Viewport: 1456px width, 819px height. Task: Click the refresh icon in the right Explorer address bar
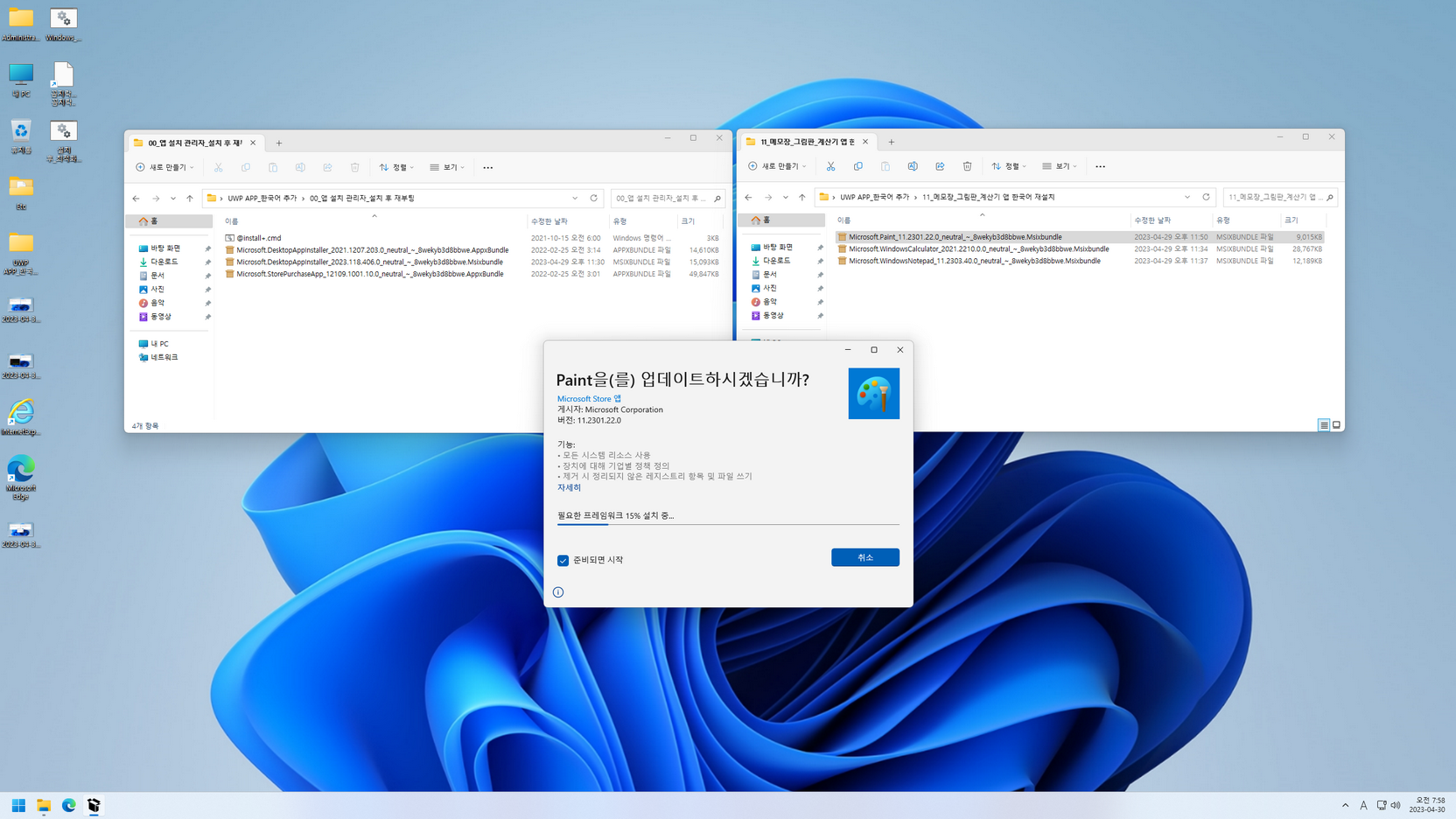(1206, 197)
